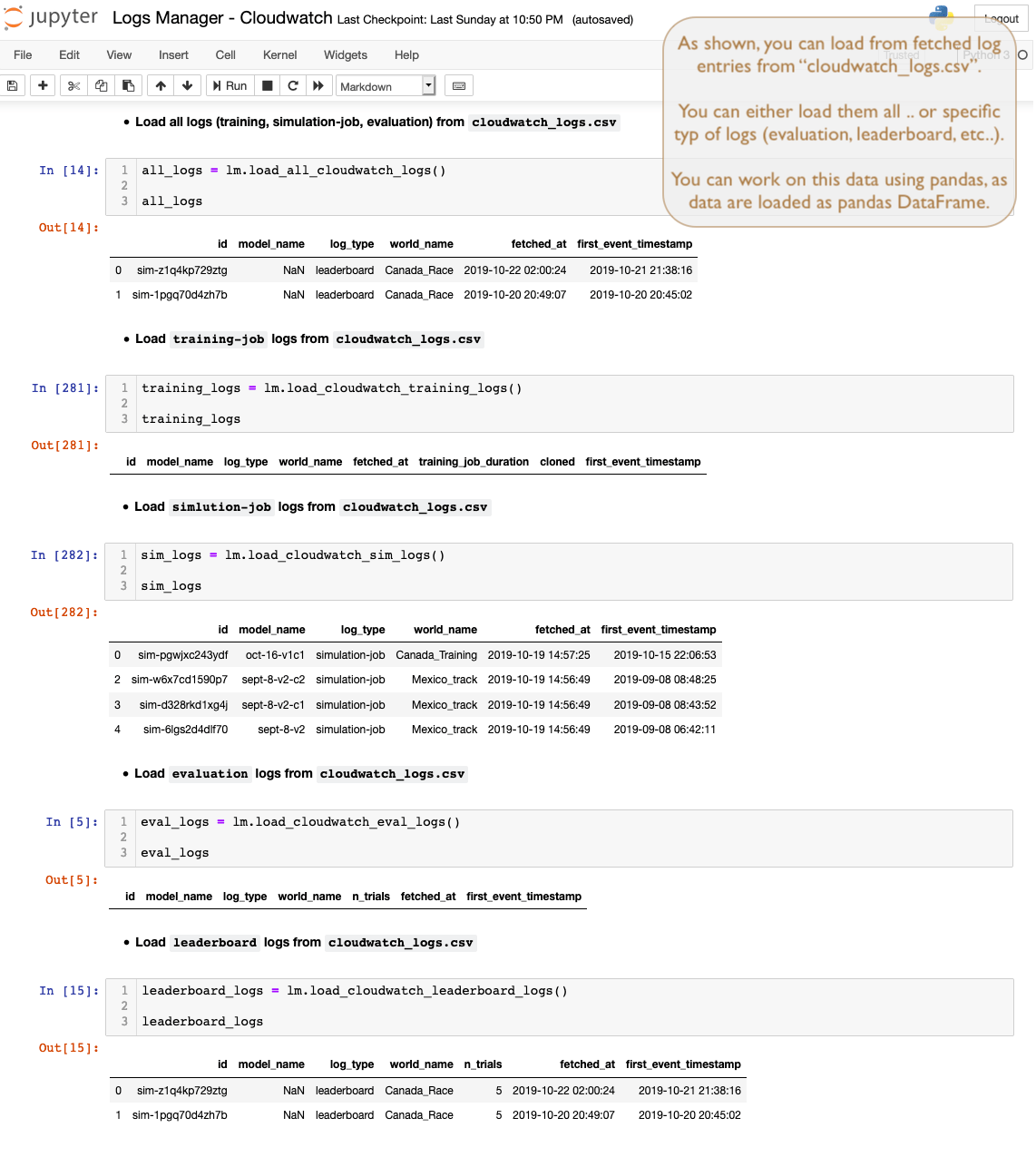Interrupt the kernel with the stop icon
This screenshot has height=1157, width=1036.
tap(268, 85)
